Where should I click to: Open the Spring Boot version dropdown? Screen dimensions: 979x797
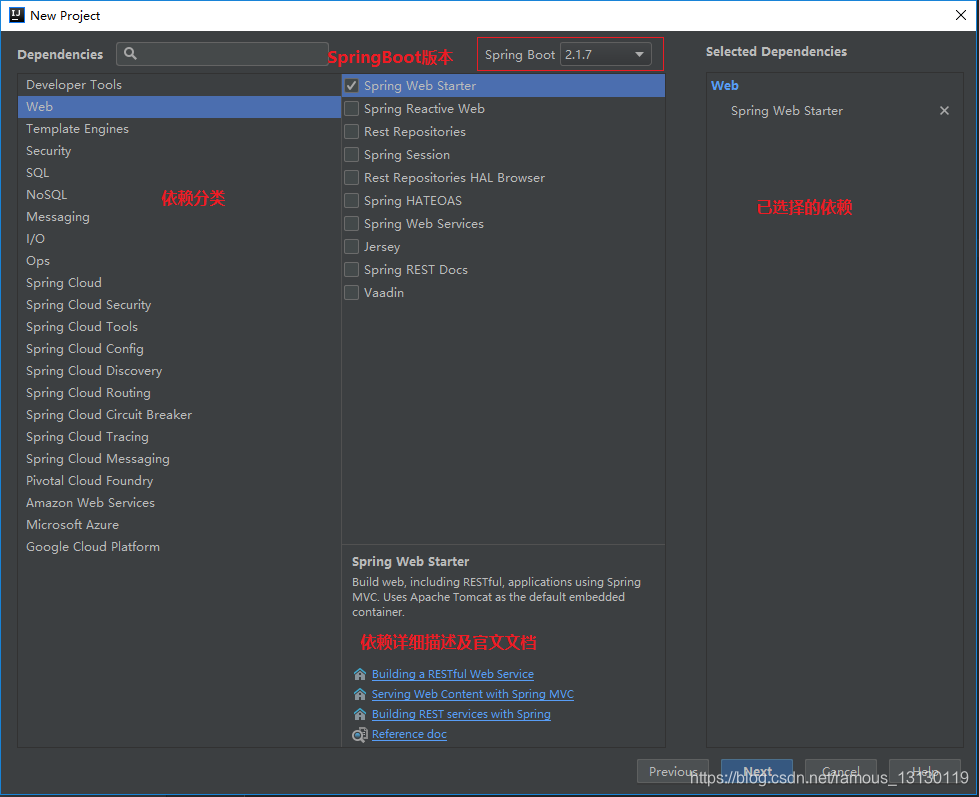(x=606, y=54)
